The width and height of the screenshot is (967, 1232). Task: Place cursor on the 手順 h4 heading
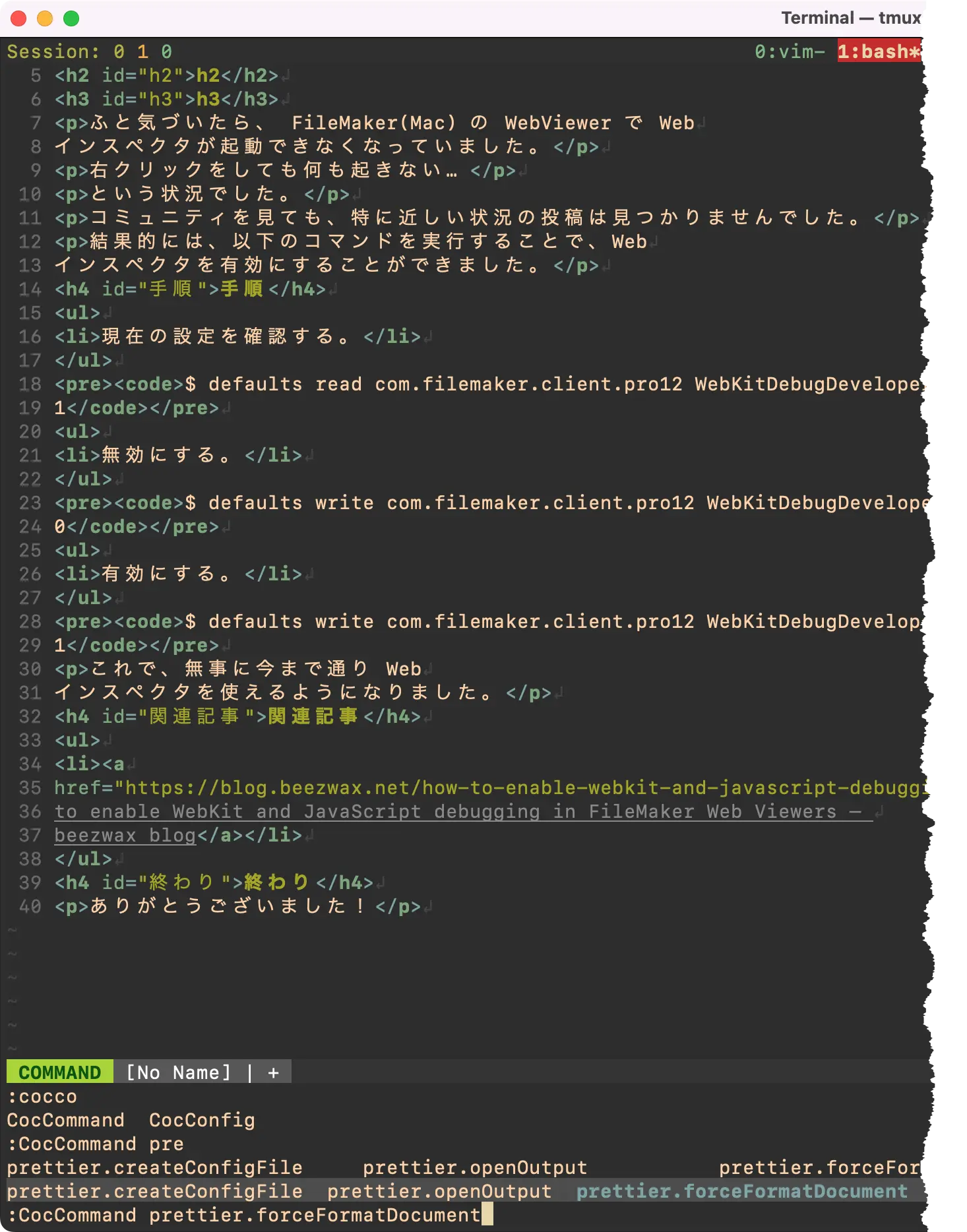[241, 289]
